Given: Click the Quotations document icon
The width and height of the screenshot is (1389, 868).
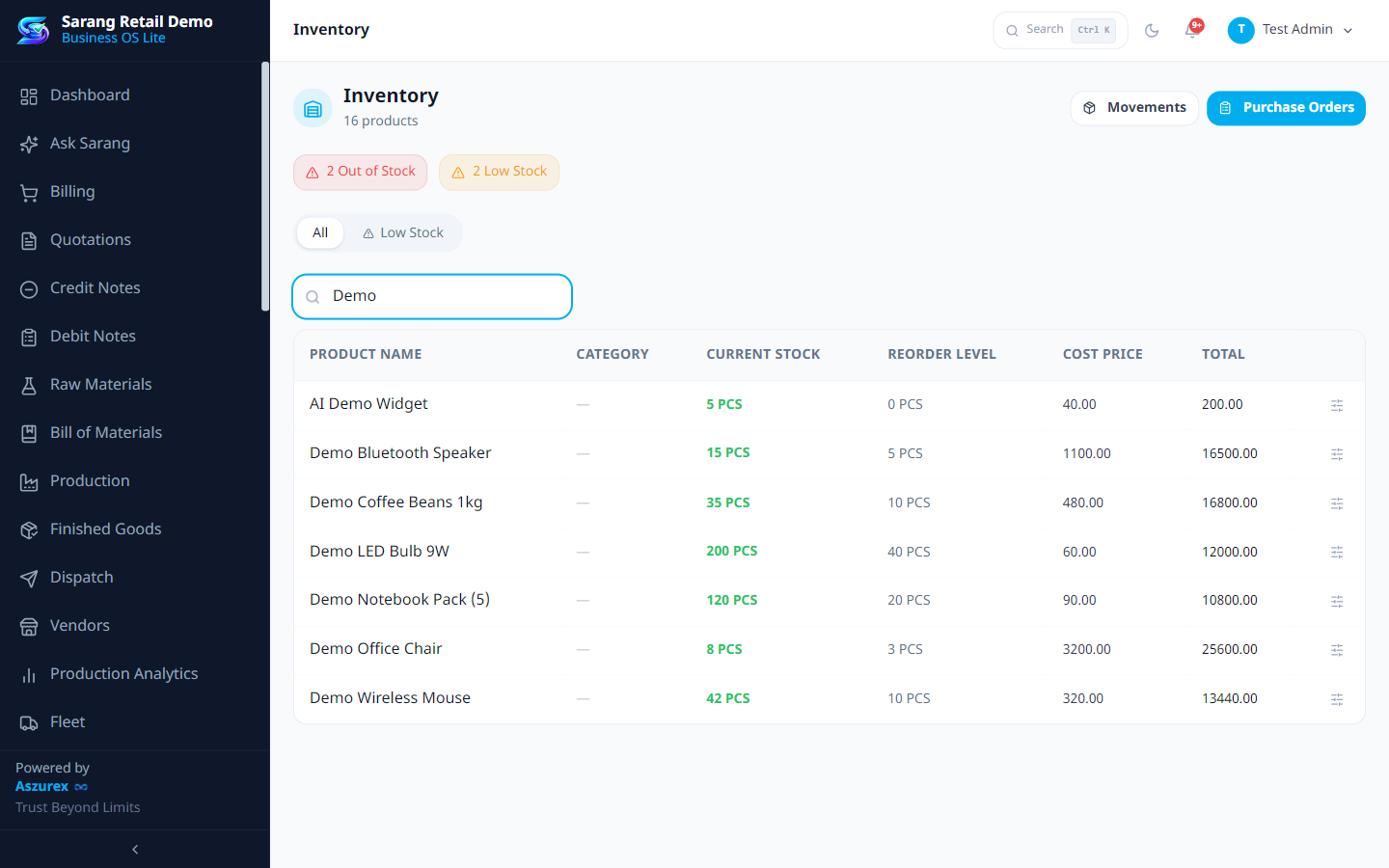Looking at the screenshot, I should [x=29, y=240].
